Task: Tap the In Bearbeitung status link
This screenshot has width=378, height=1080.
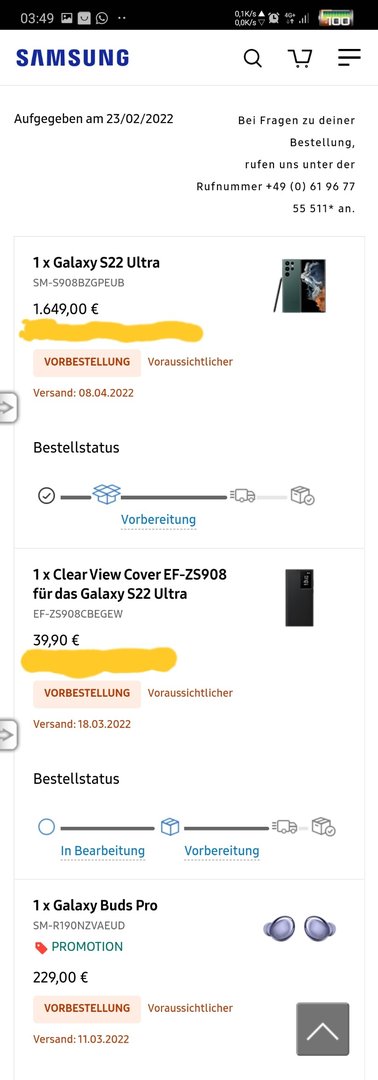Action: [x=103, y=851]
